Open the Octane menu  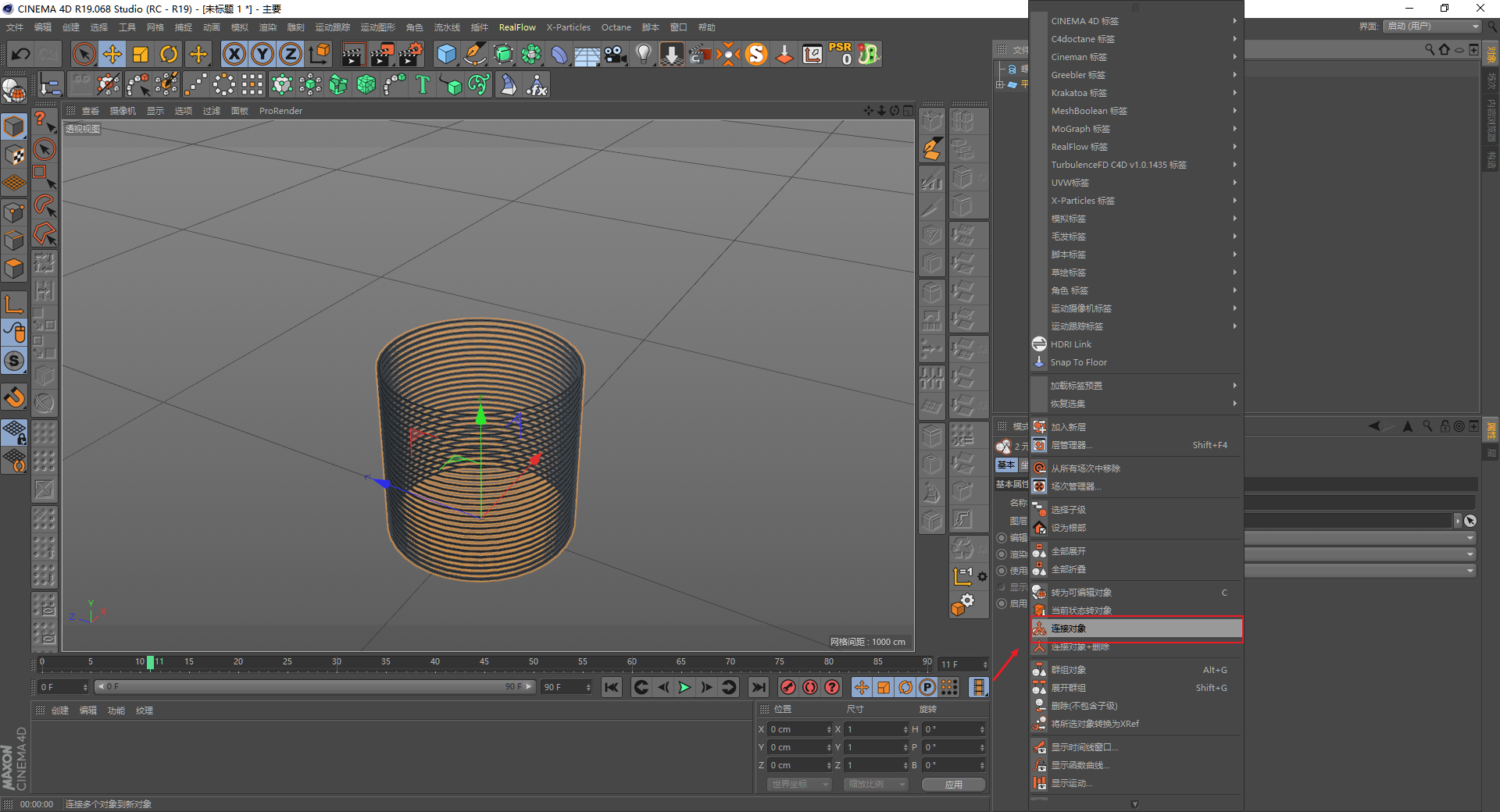[x=616, y=27]
